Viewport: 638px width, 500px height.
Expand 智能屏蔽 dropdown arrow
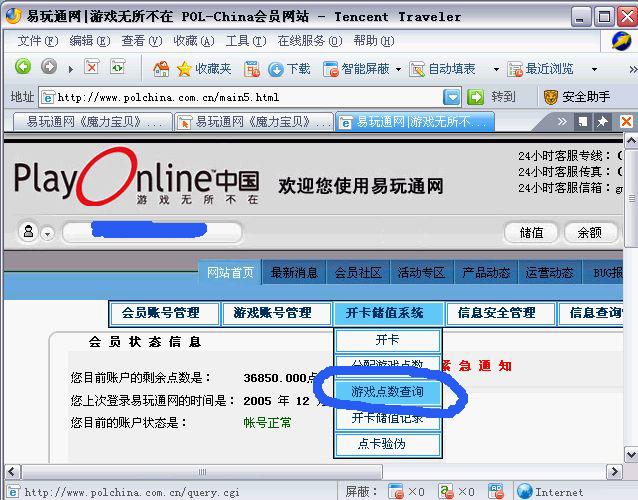[398, 70]
